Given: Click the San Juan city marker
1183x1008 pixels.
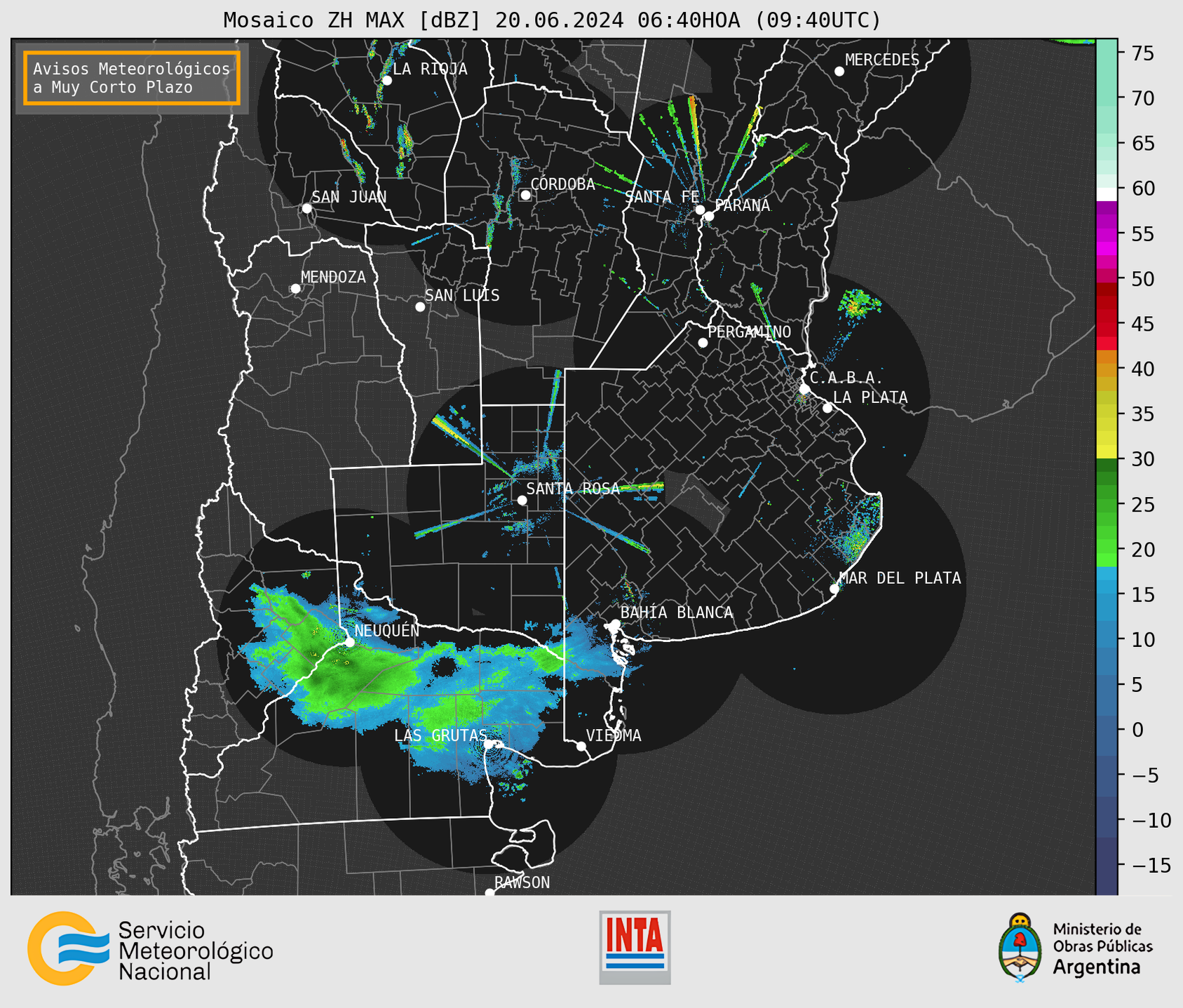Looking at the screenshot, I should pos(306,208).
